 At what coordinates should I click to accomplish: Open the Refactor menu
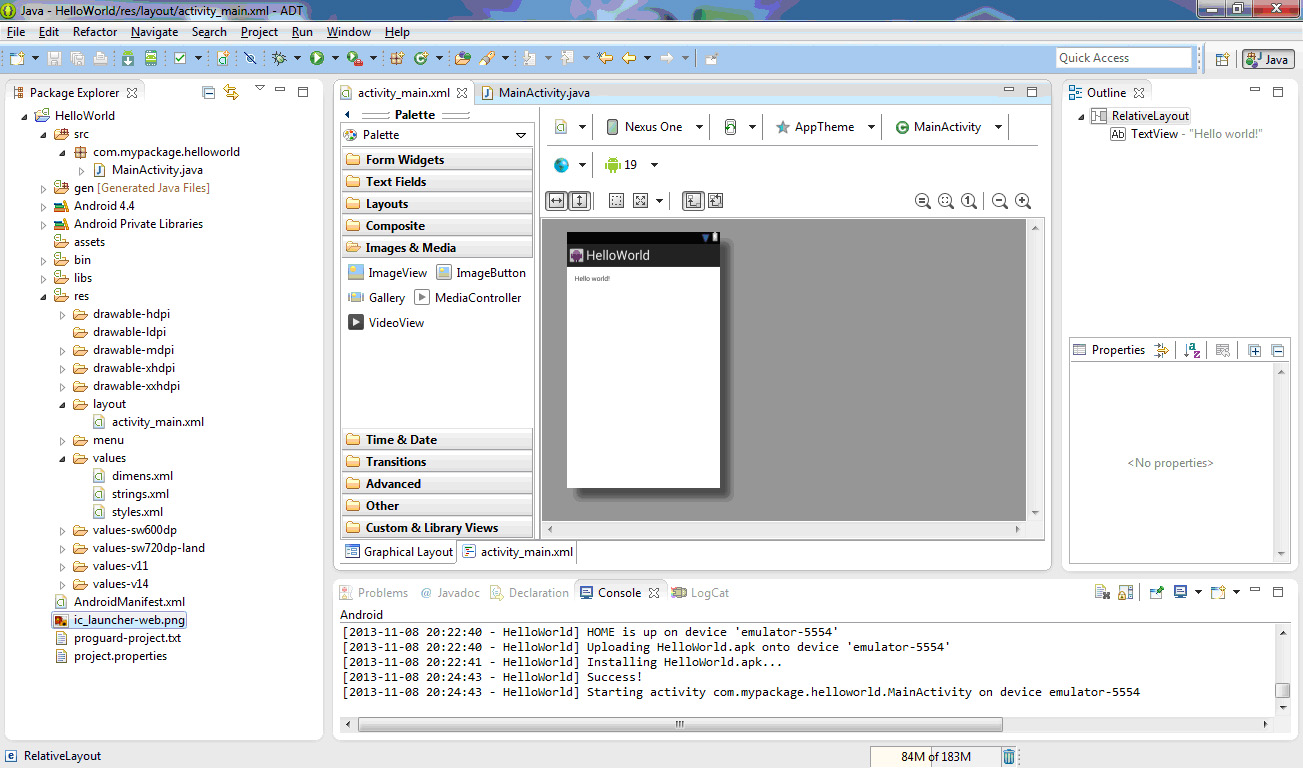[95, 32]
